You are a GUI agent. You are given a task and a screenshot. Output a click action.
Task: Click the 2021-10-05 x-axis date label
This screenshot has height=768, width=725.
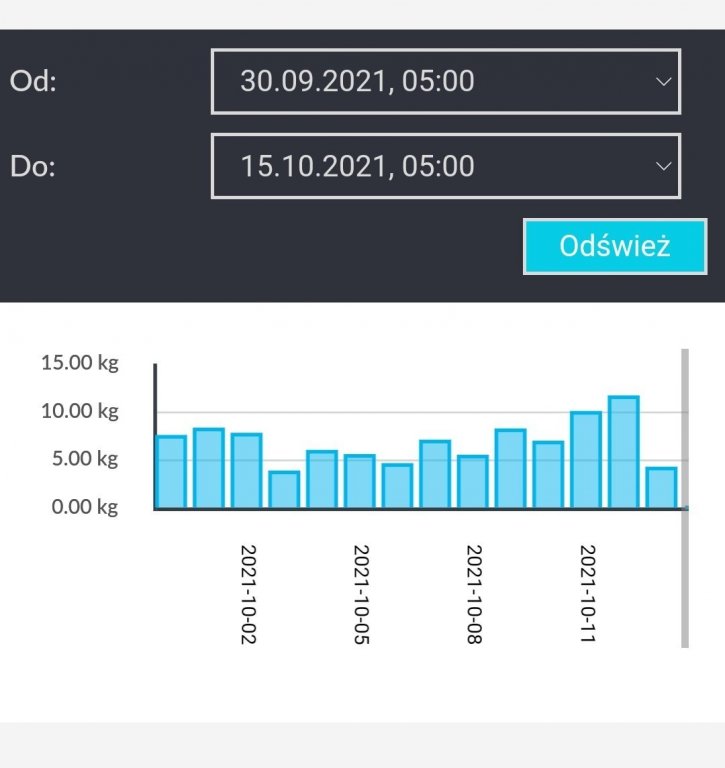tap(361, 594)
